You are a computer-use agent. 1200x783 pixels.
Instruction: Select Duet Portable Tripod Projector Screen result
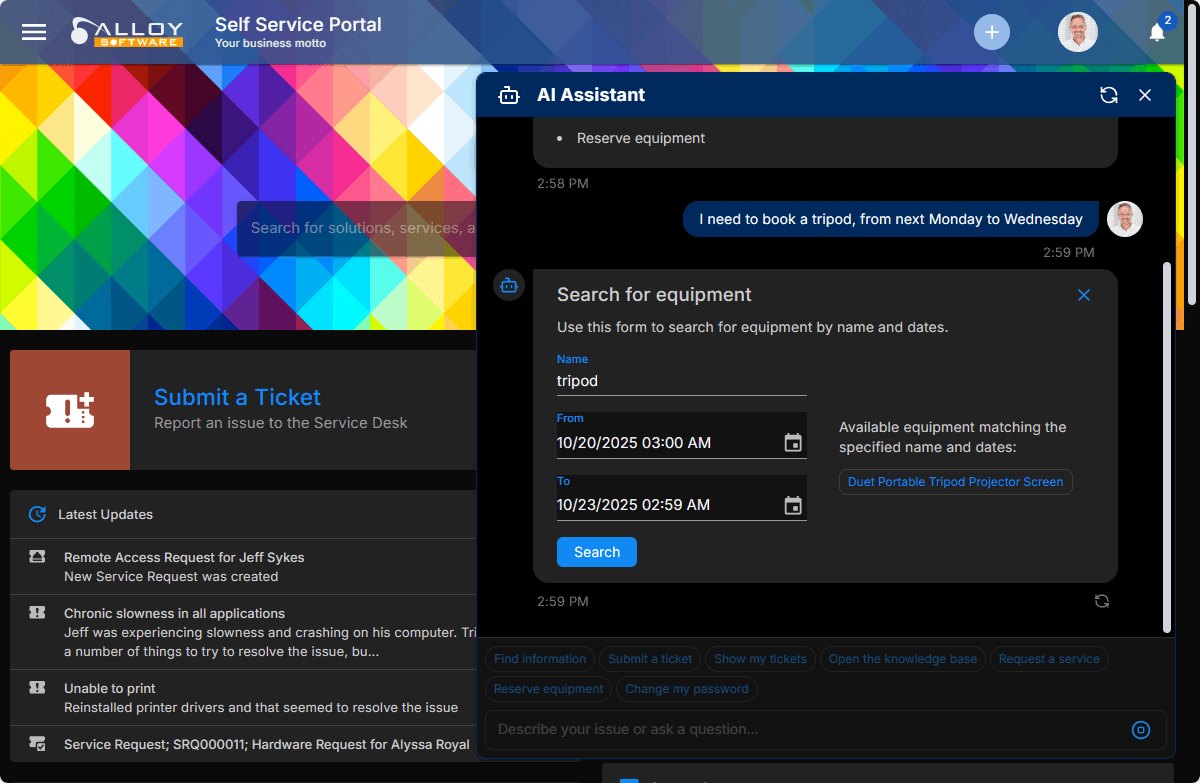coord(955,482)
